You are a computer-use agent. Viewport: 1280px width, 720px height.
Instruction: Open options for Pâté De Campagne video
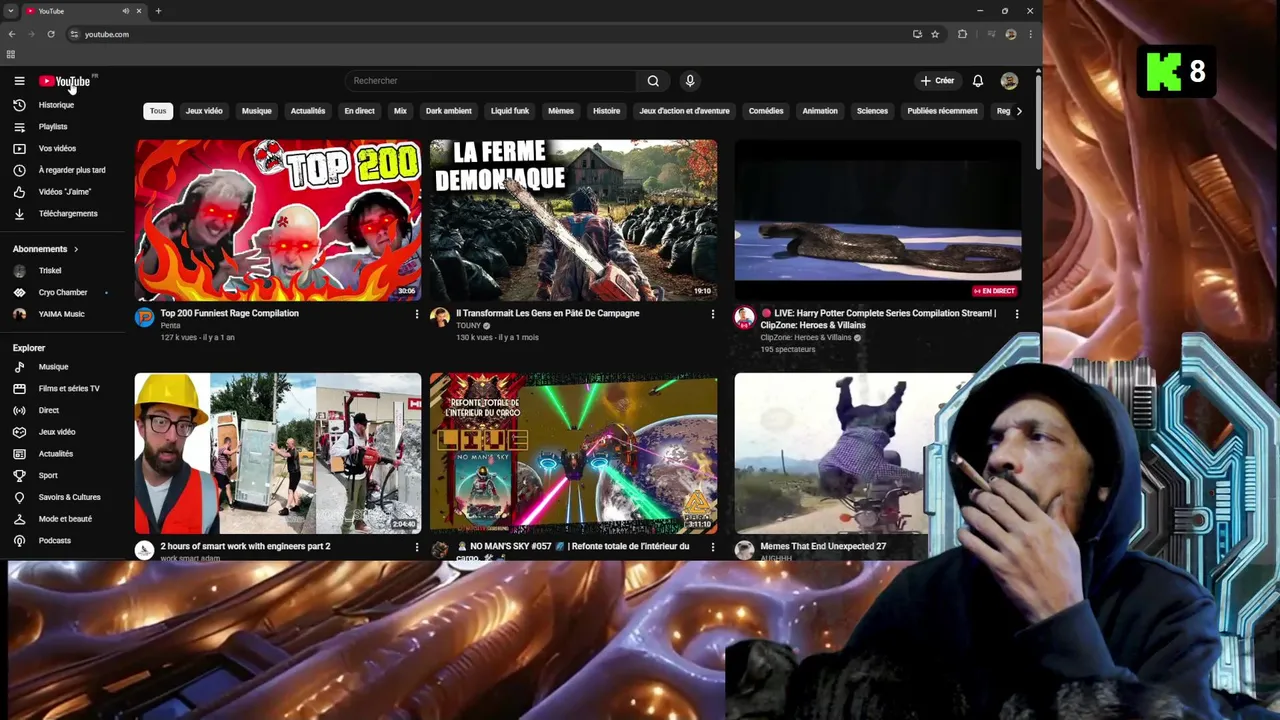[713, 314]
